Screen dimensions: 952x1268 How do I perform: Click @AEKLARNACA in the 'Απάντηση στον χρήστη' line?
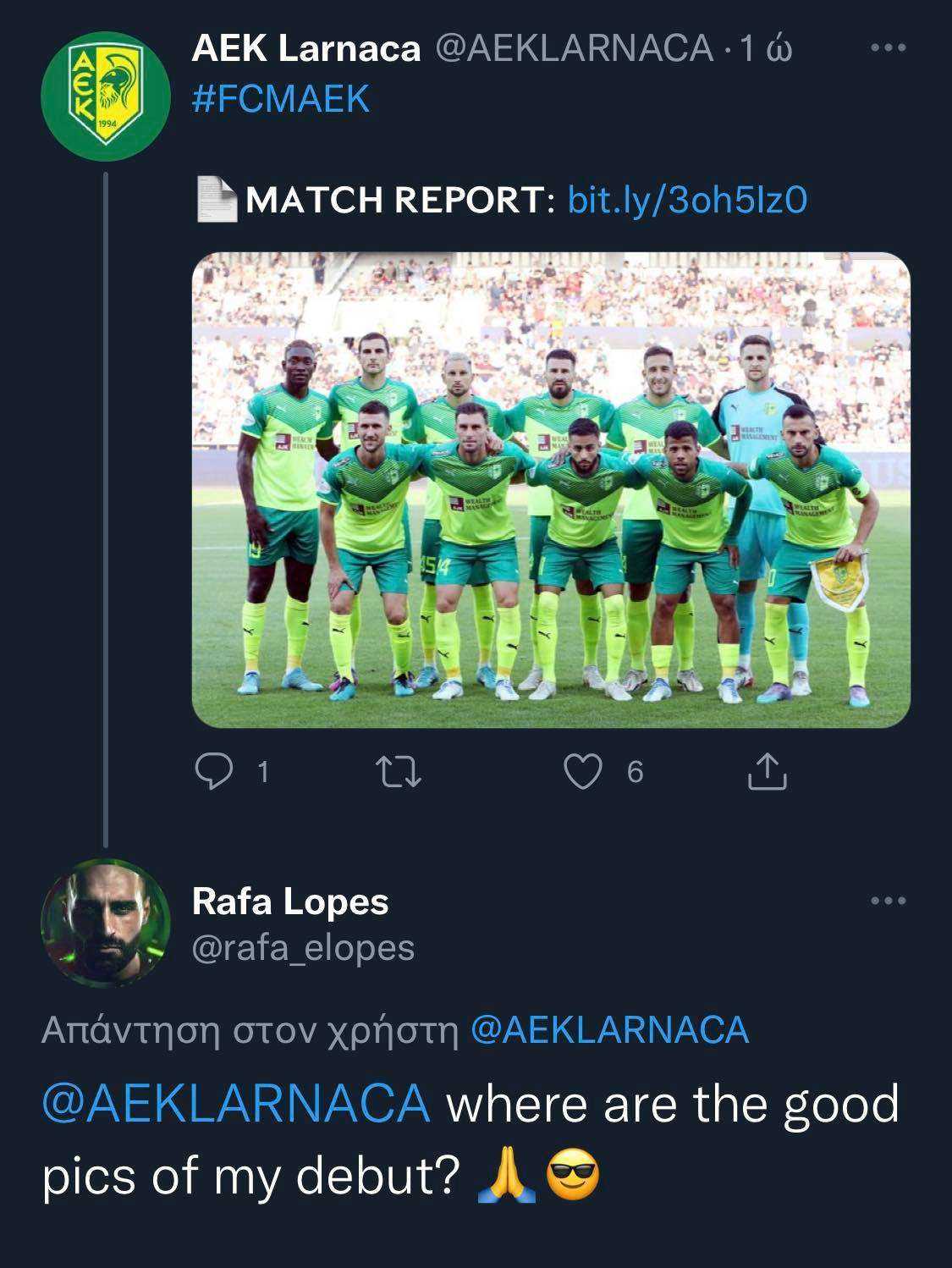[x=609, y=1030]
